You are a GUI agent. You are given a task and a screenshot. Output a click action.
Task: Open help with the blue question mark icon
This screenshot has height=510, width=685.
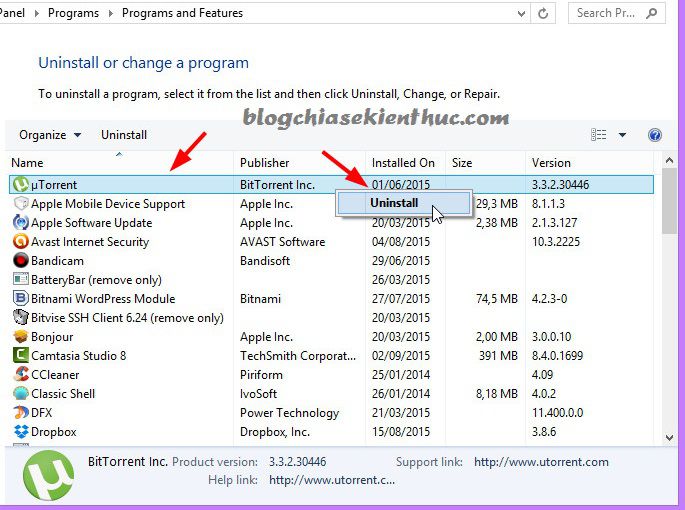tap(654, 135)
